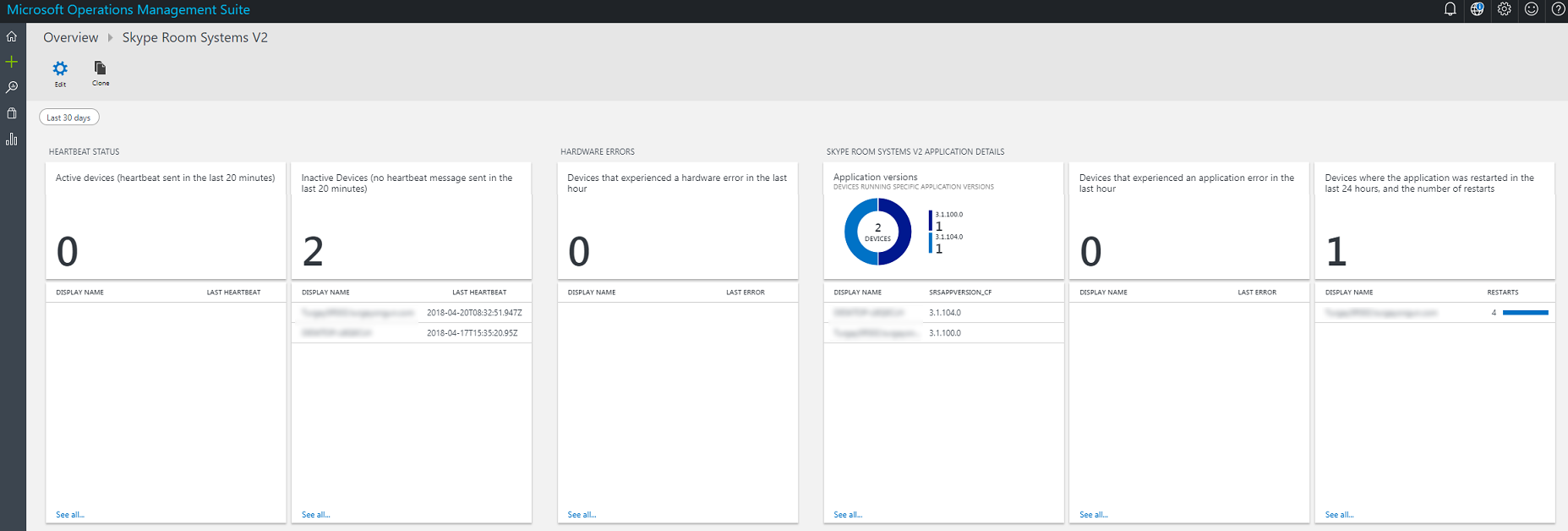Open the bar chart usage icon
This screenshot has width=1568, height=531.
click(12, 139)
